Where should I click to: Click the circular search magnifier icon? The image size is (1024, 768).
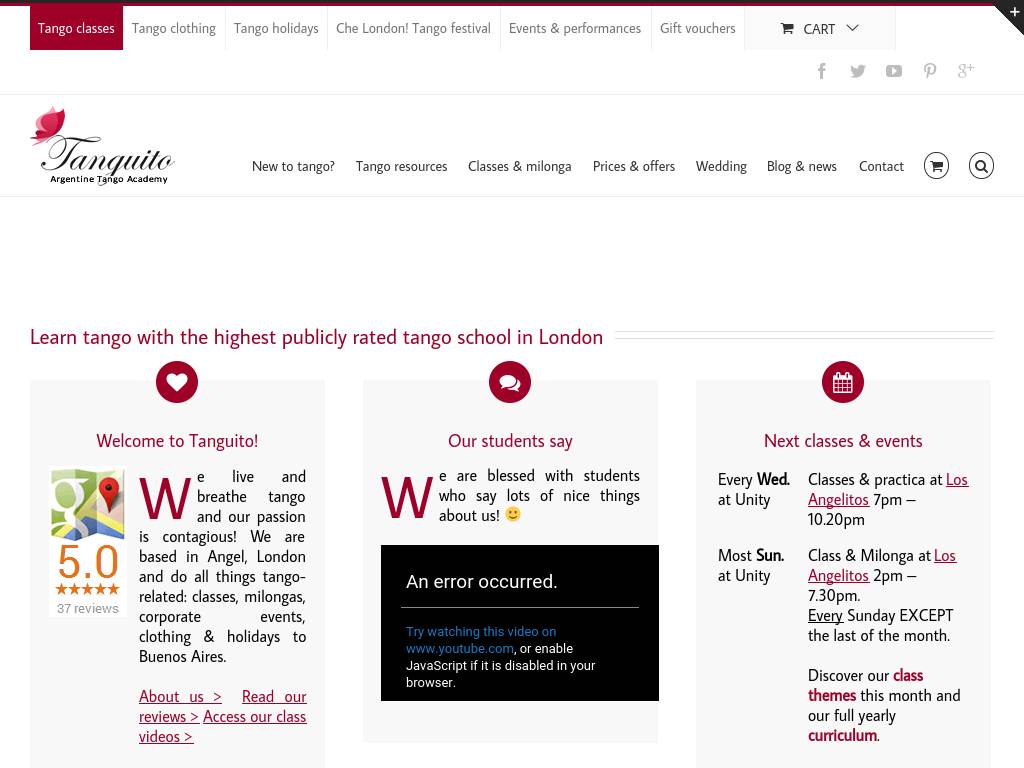pos(981,166)
